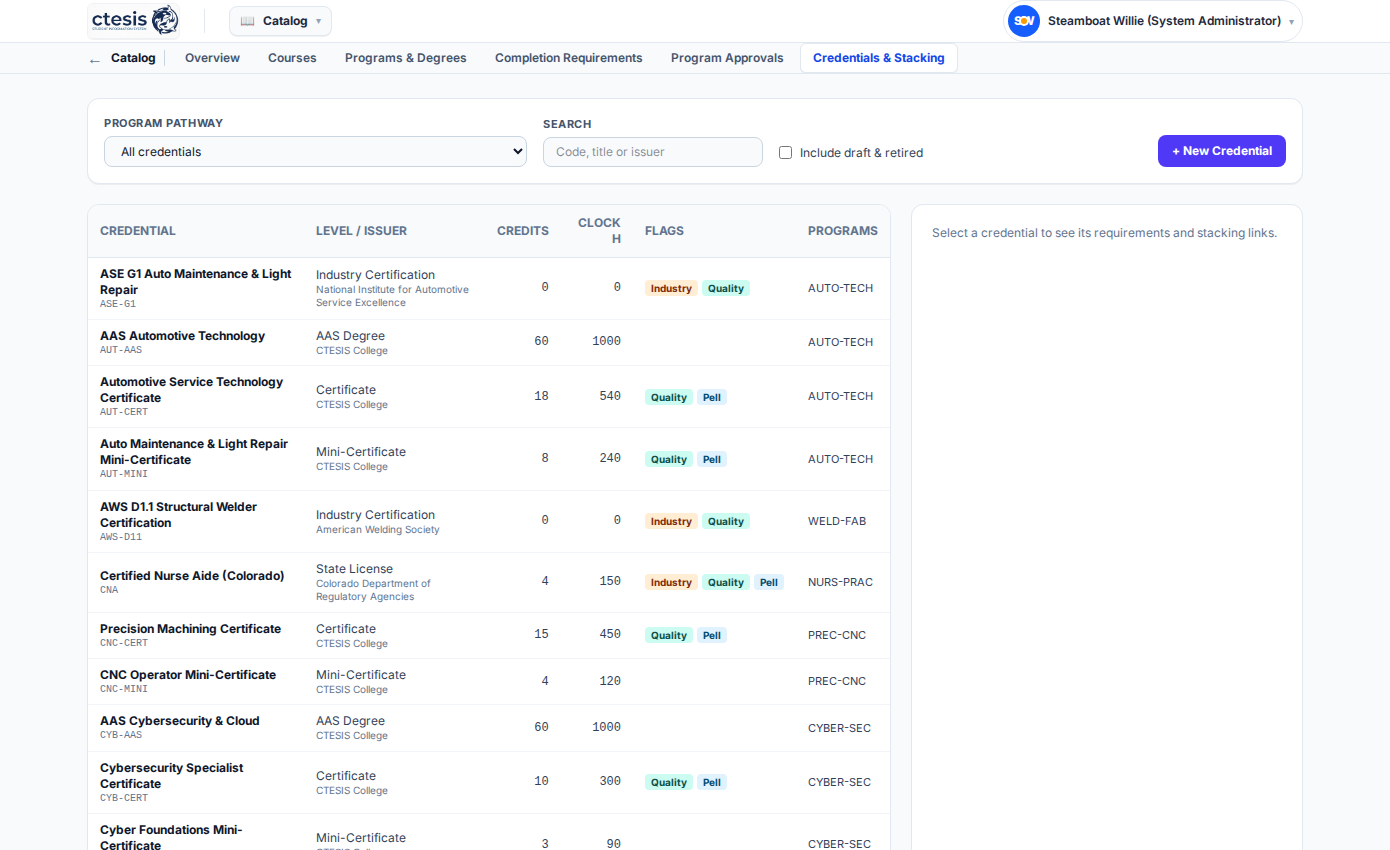
Task: Click the Credits column header
Action: click(523, 231)
